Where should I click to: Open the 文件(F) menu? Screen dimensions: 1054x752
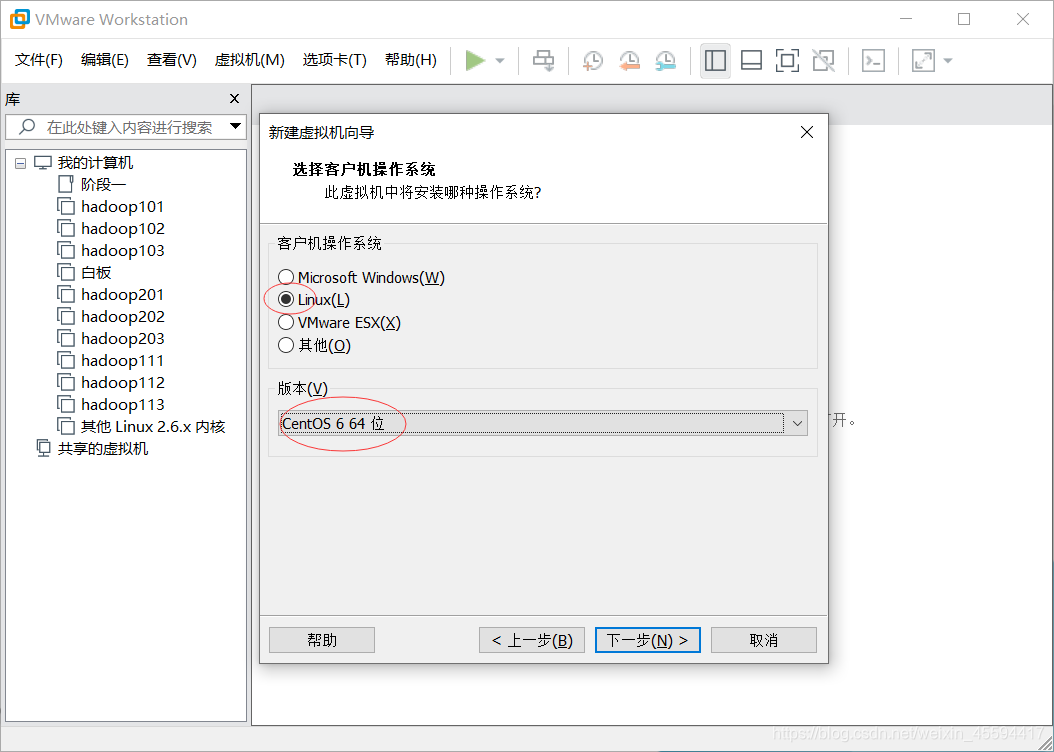39,60
